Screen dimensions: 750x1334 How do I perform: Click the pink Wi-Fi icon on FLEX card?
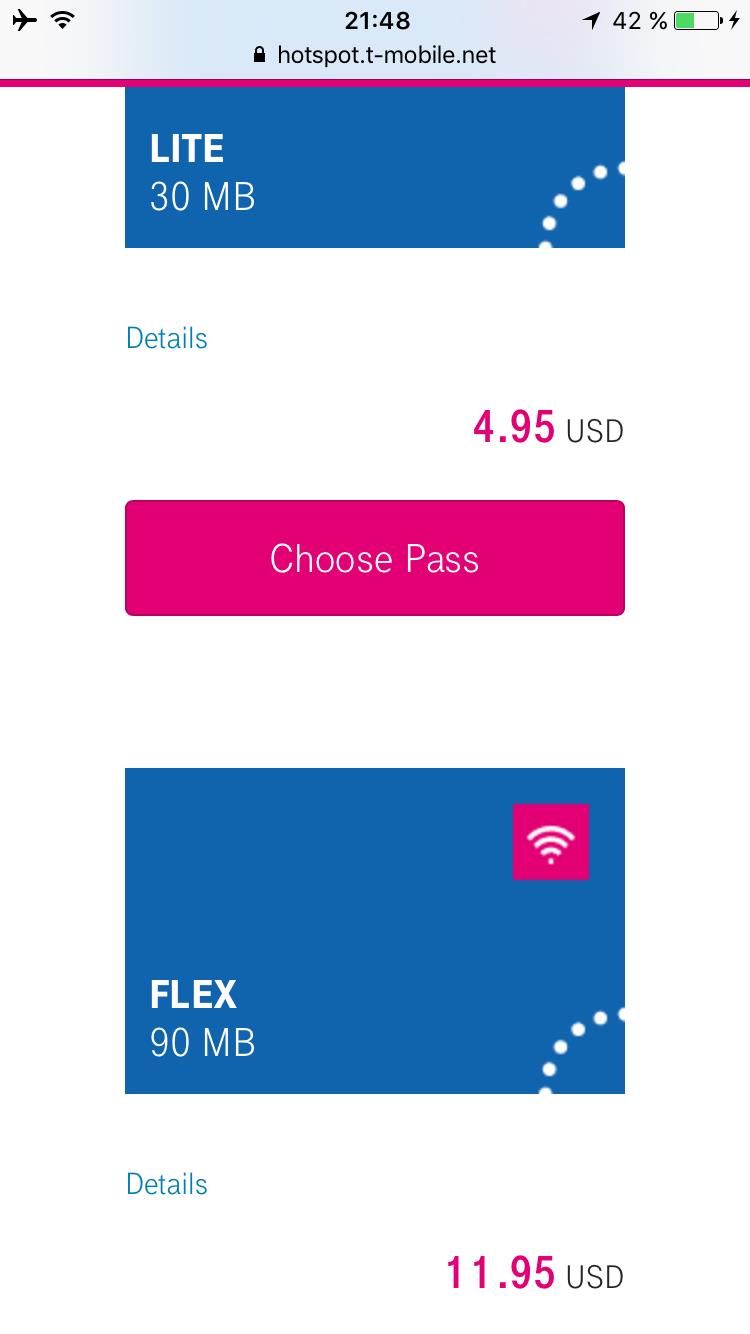(x=550, y=842)
